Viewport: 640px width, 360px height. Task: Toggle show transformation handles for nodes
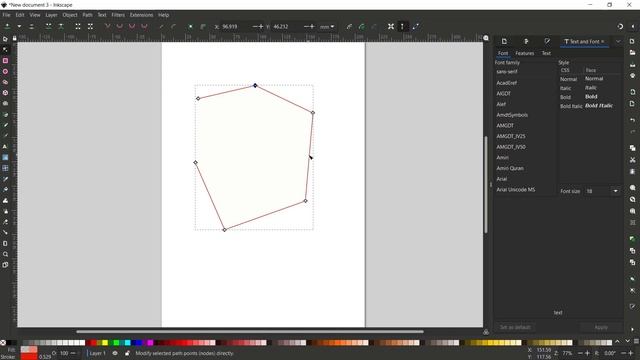coord(391,27)
